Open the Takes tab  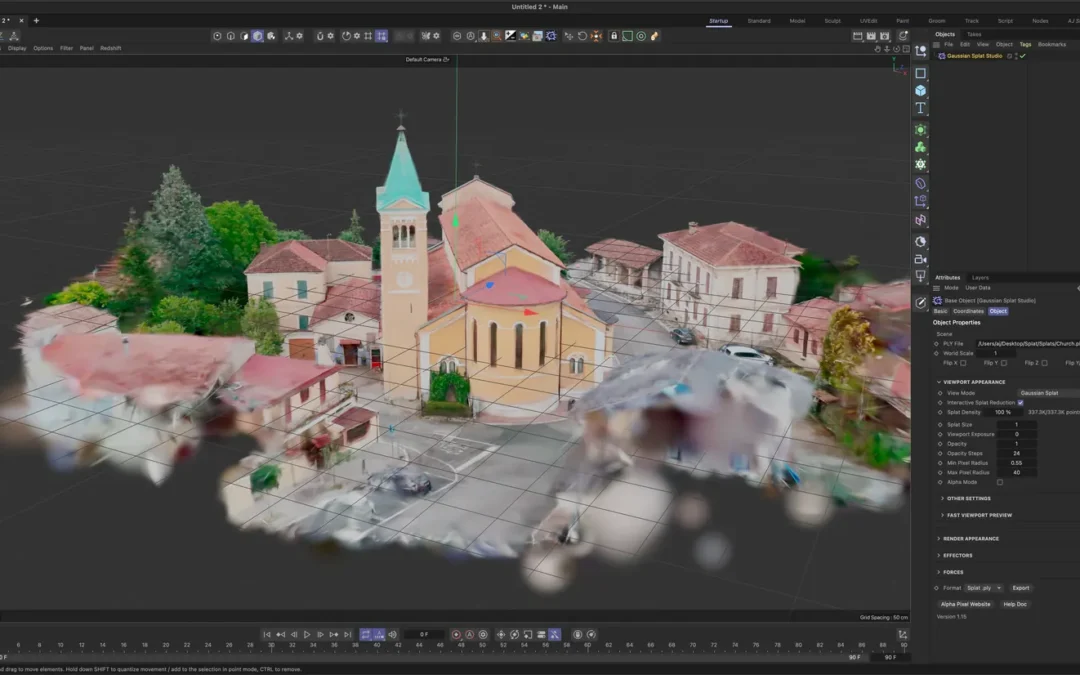[x=974, y=34]
